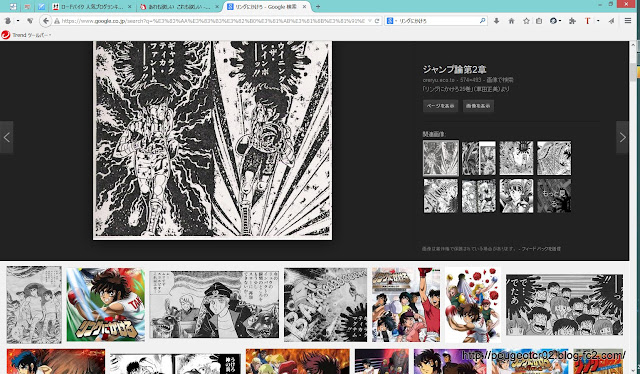Open the colorful リングにかけろ logo boxer image
Image resolution: width=640 pixels, height=374 pixels.
(x=106, y=305)
